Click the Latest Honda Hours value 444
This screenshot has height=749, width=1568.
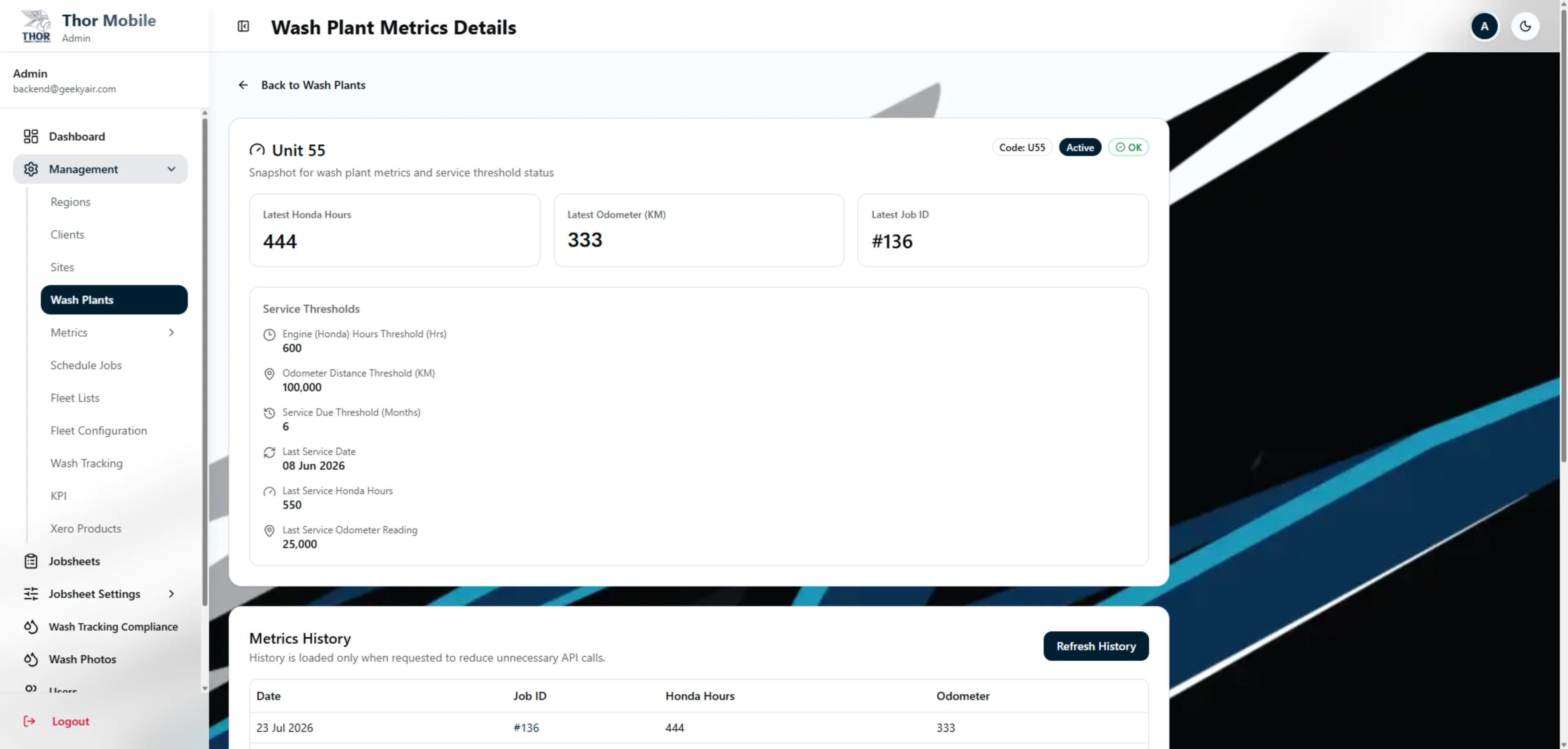coord(280,242)
